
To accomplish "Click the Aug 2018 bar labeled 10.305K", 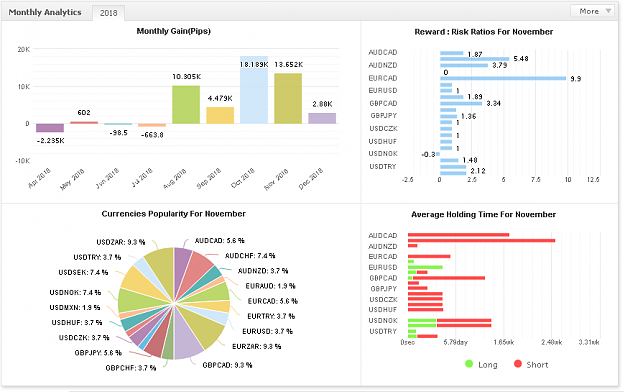I will (186, 104).
